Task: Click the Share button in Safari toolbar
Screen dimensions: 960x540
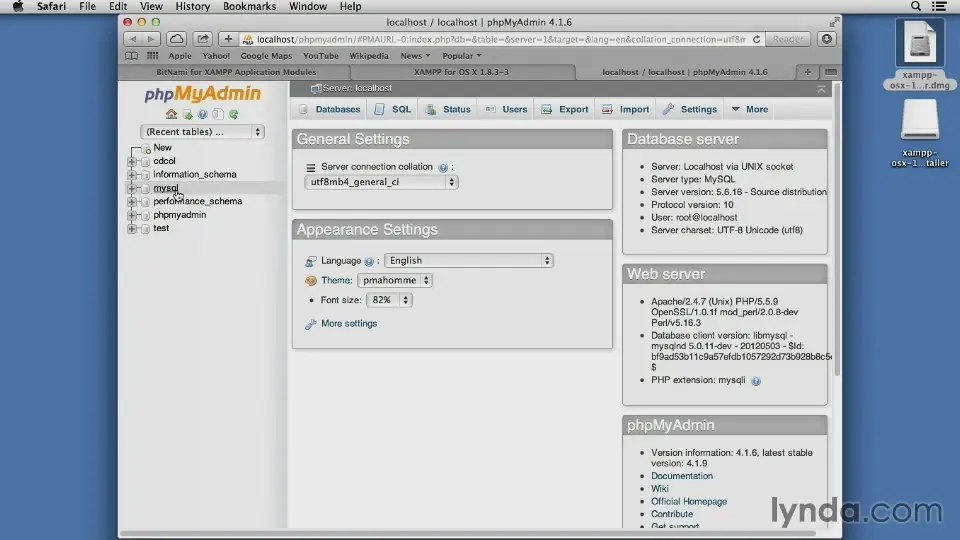Action: (x=203, y=39)
